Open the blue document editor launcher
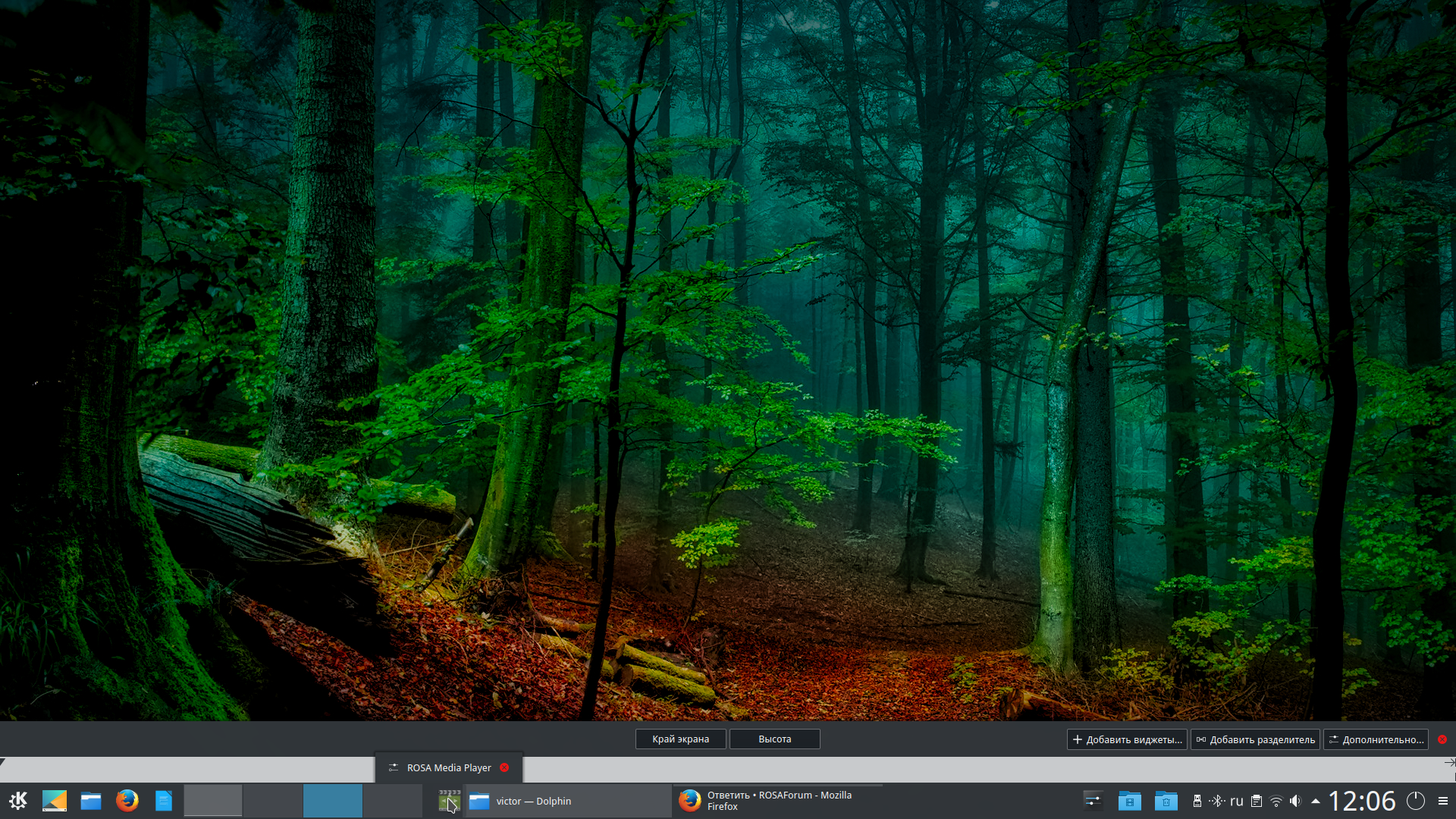This screenshot has height=819, width=1456. (x=164, y=801)
